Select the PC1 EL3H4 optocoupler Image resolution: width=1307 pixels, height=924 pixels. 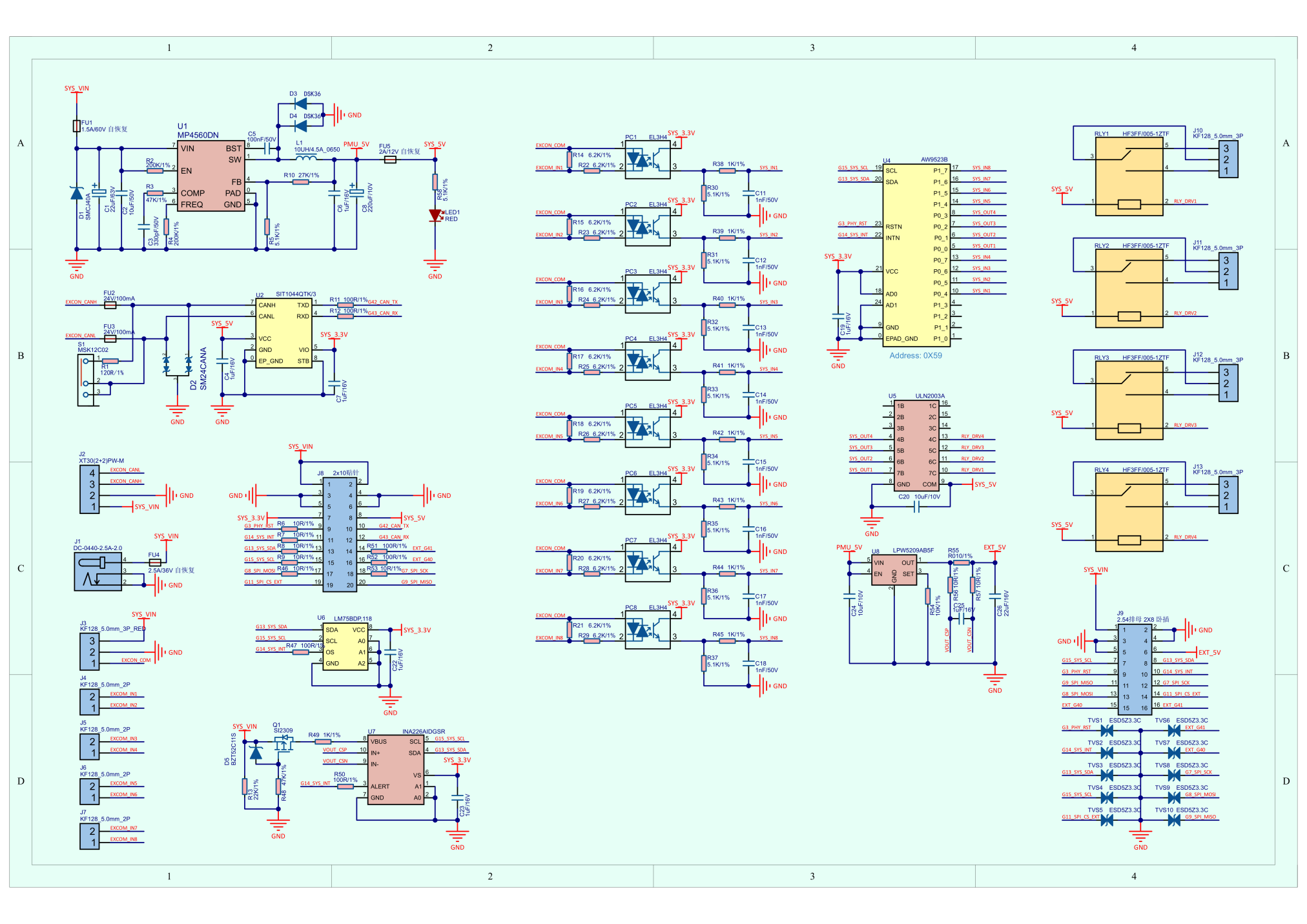tap(647, 159)
